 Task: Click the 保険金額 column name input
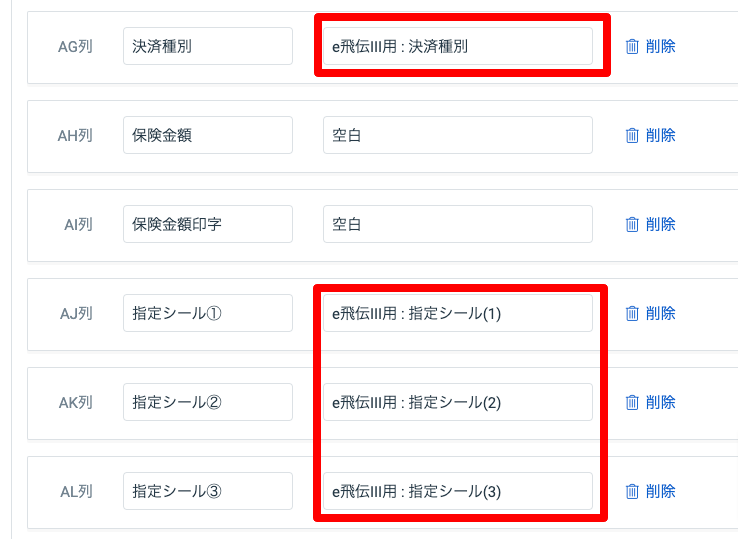click(x=208, y=135)
